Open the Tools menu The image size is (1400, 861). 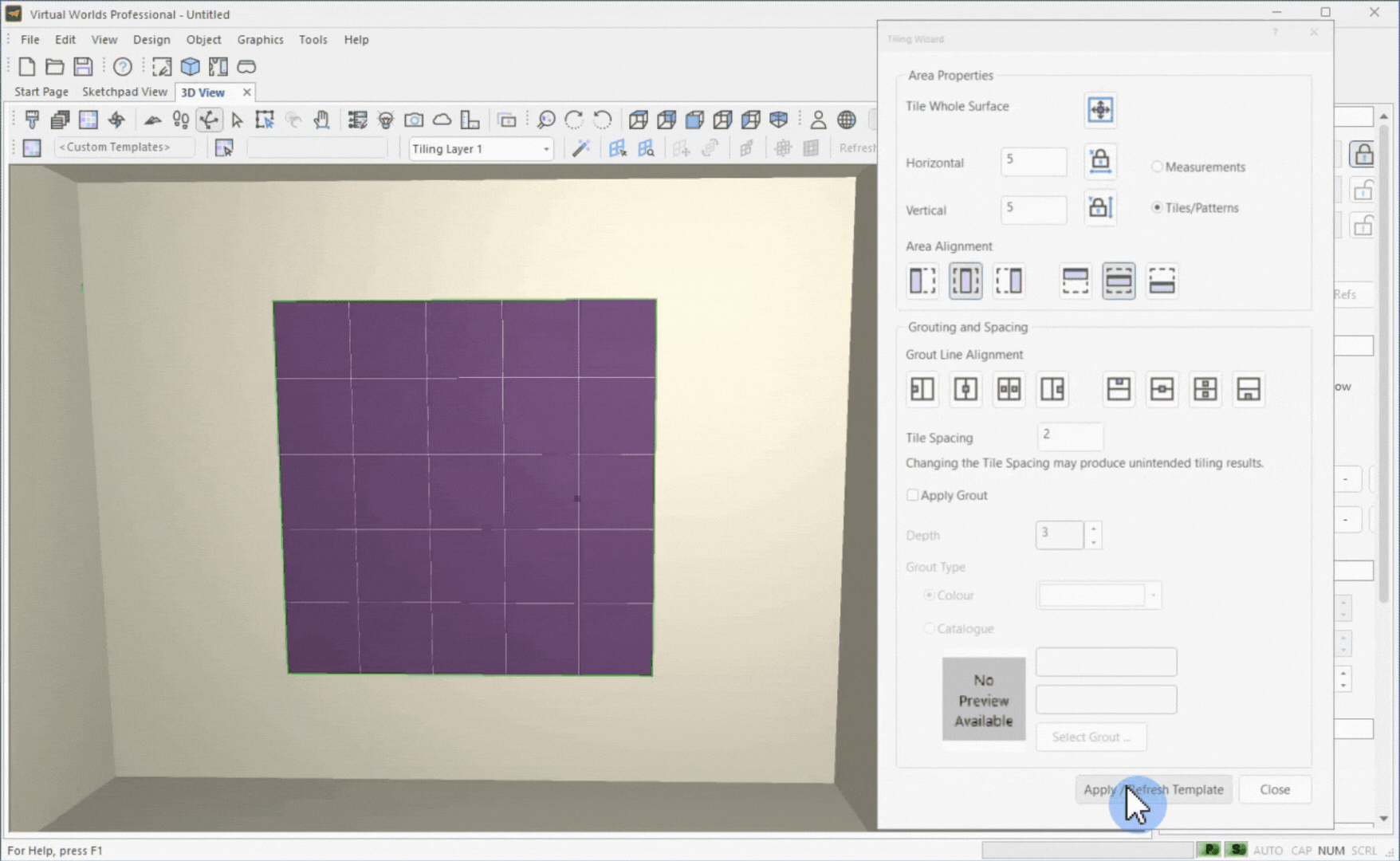tap(313, 39)
